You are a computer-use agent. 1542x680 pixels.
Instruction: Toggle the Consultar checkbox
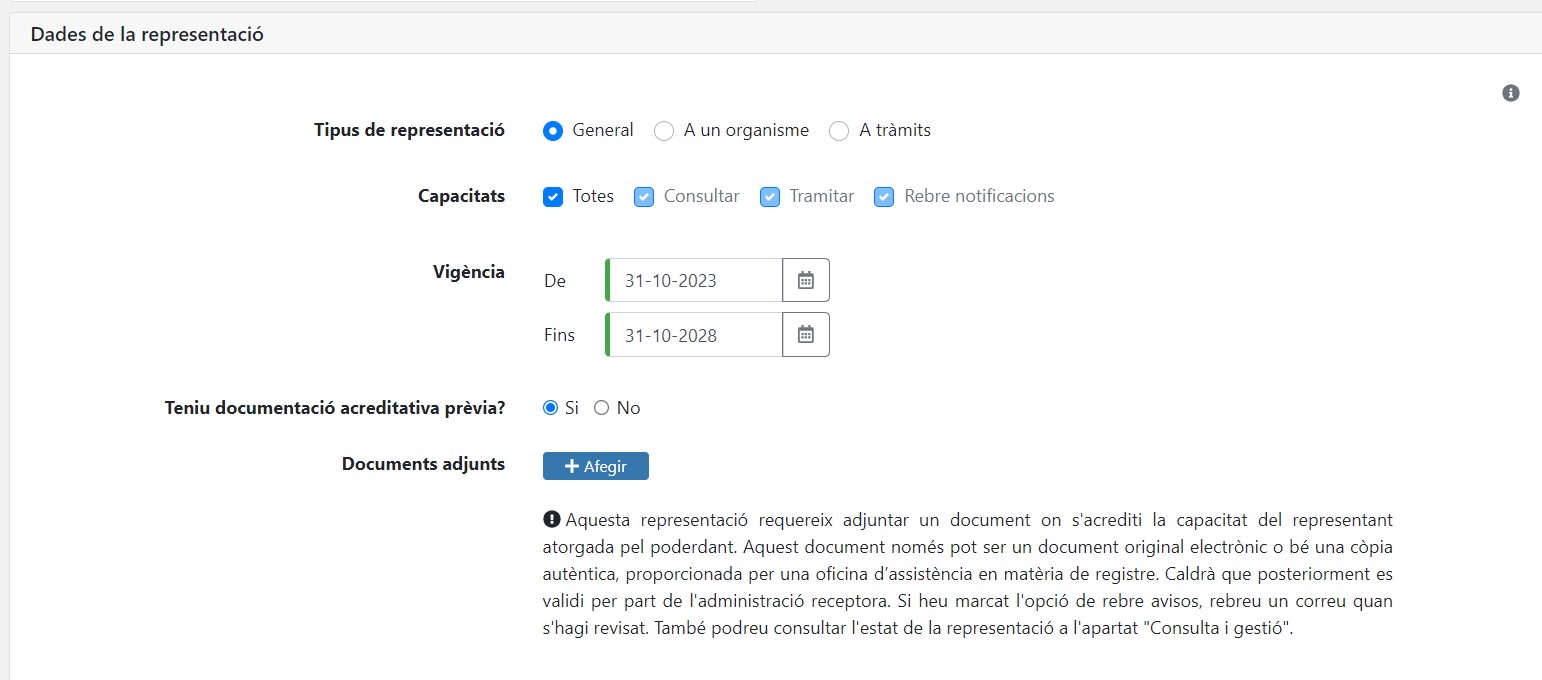(x=644, y=197)
